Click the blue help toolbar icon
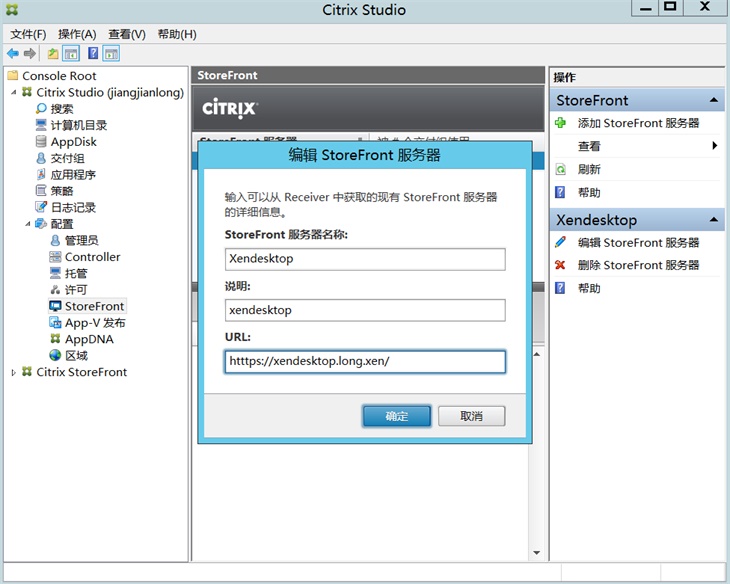Image resolution: width=730 pixels, height=584 pixels. tap(93, 53)
